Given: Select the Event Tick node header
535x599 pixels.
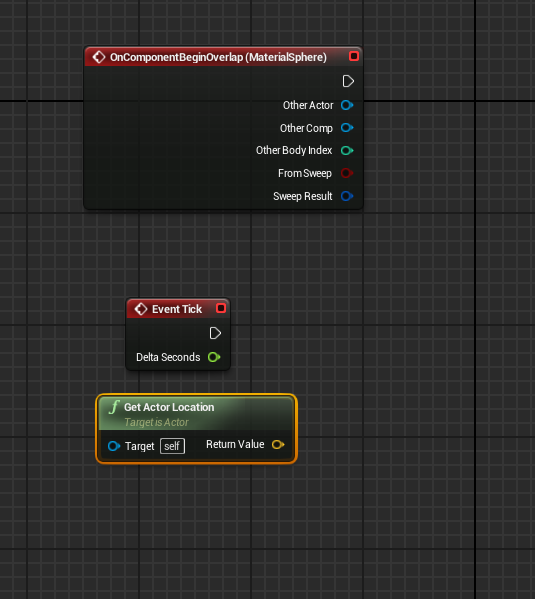Looking at the screenshot, I should [178, 309].
